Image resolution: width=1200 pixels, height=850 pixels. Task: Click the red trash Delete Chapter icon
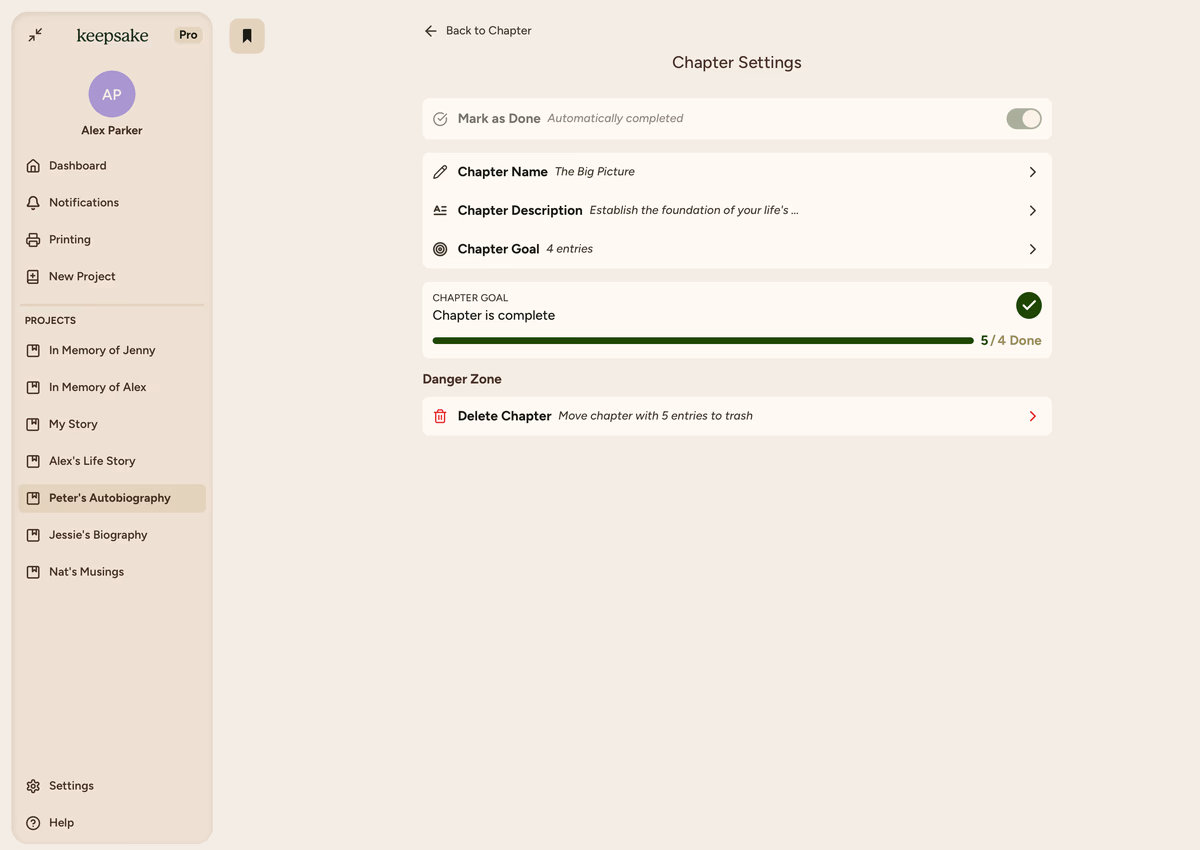(x=440, y=416)
